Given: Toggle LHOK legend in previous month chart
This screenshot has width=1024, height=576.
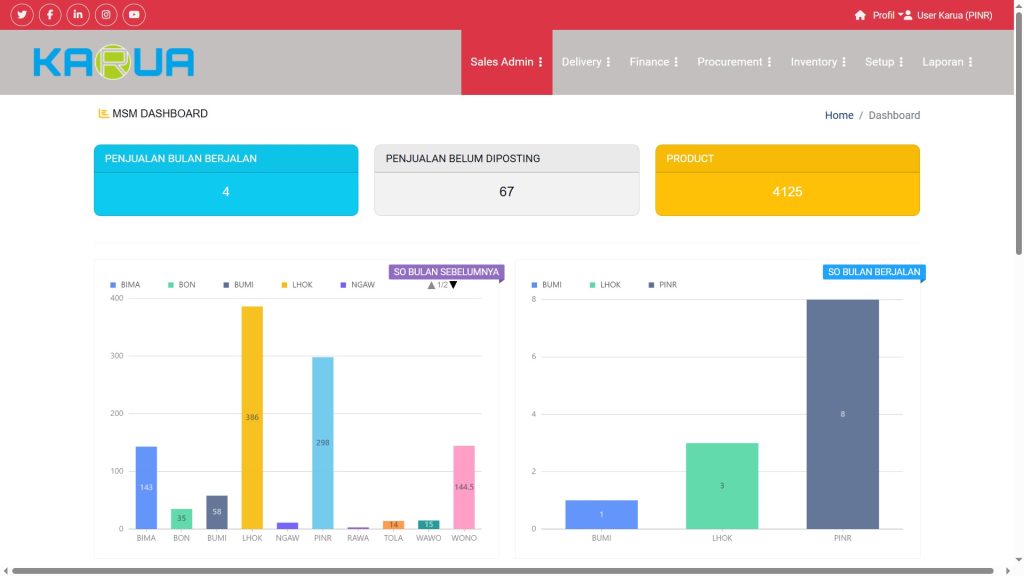Looking at the screenshot, I should coord(297,285).
